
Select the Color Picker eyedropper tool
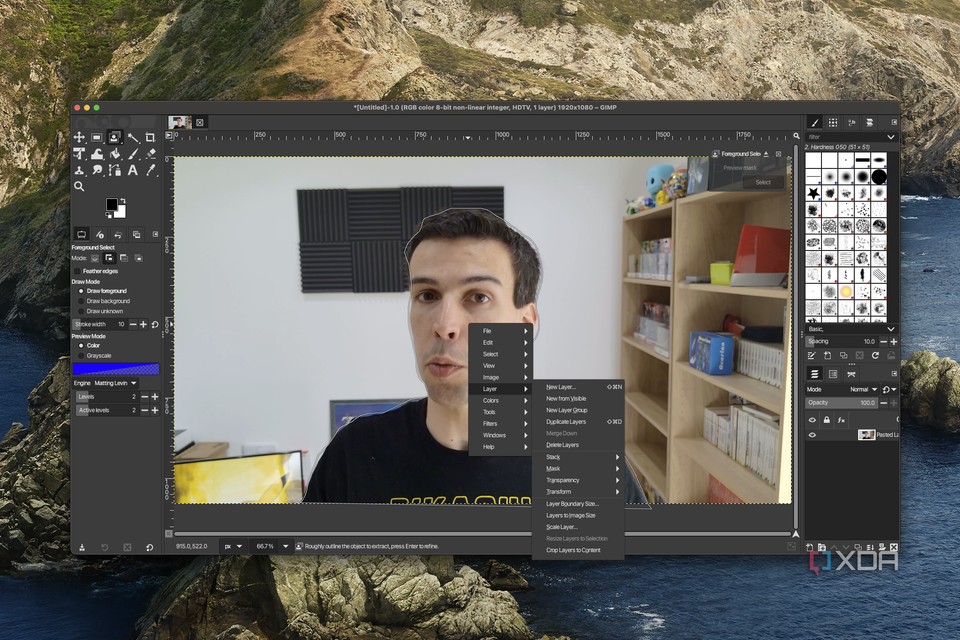tap(151, 170)
